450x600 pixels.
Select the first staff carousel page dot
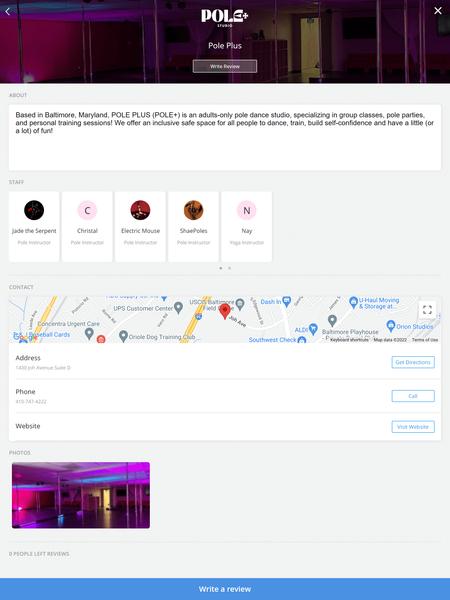tap(220, 268)
